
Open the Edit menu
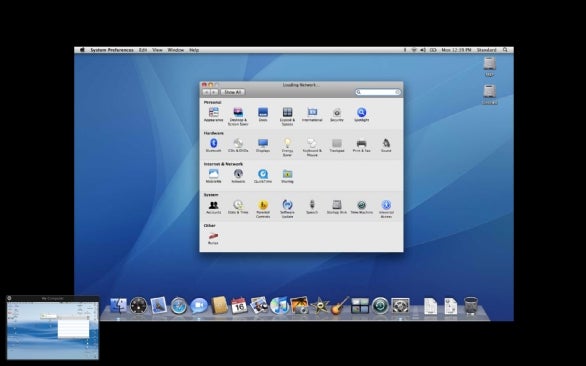pos(143,50)
